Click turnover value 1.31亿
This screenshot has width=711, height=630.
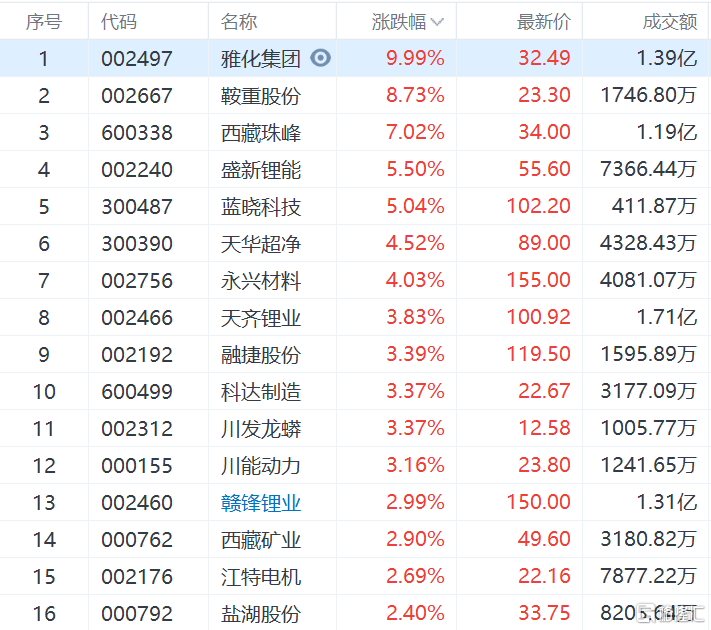point(667,502)
